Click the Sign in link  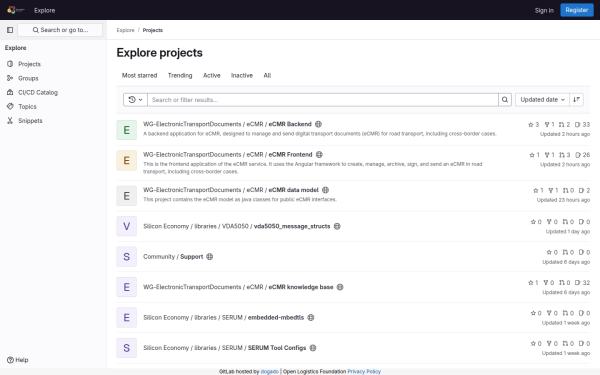coord(544,10)
